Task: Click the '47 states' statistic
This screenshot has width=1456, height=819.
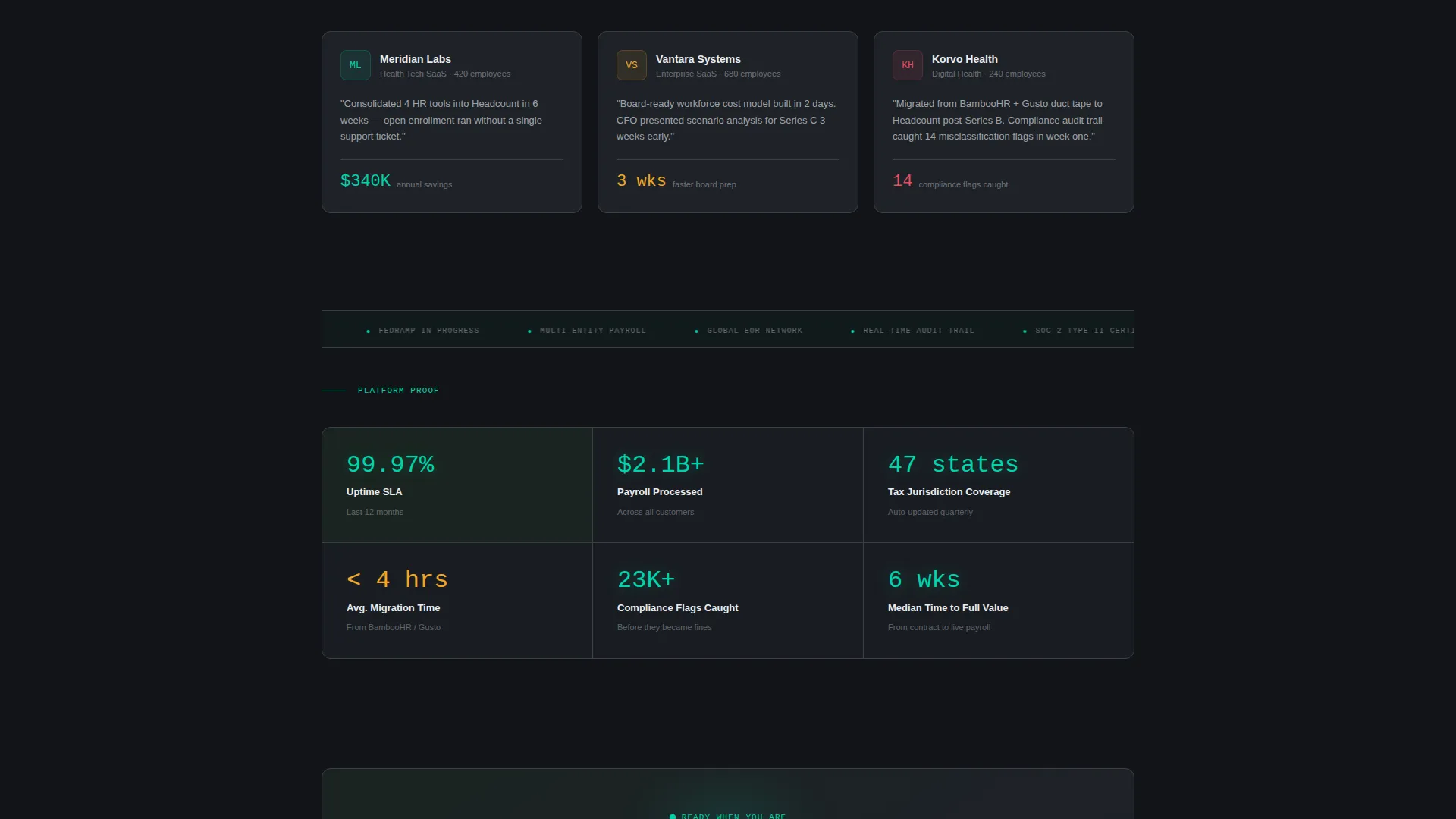Action: [953, 464]
